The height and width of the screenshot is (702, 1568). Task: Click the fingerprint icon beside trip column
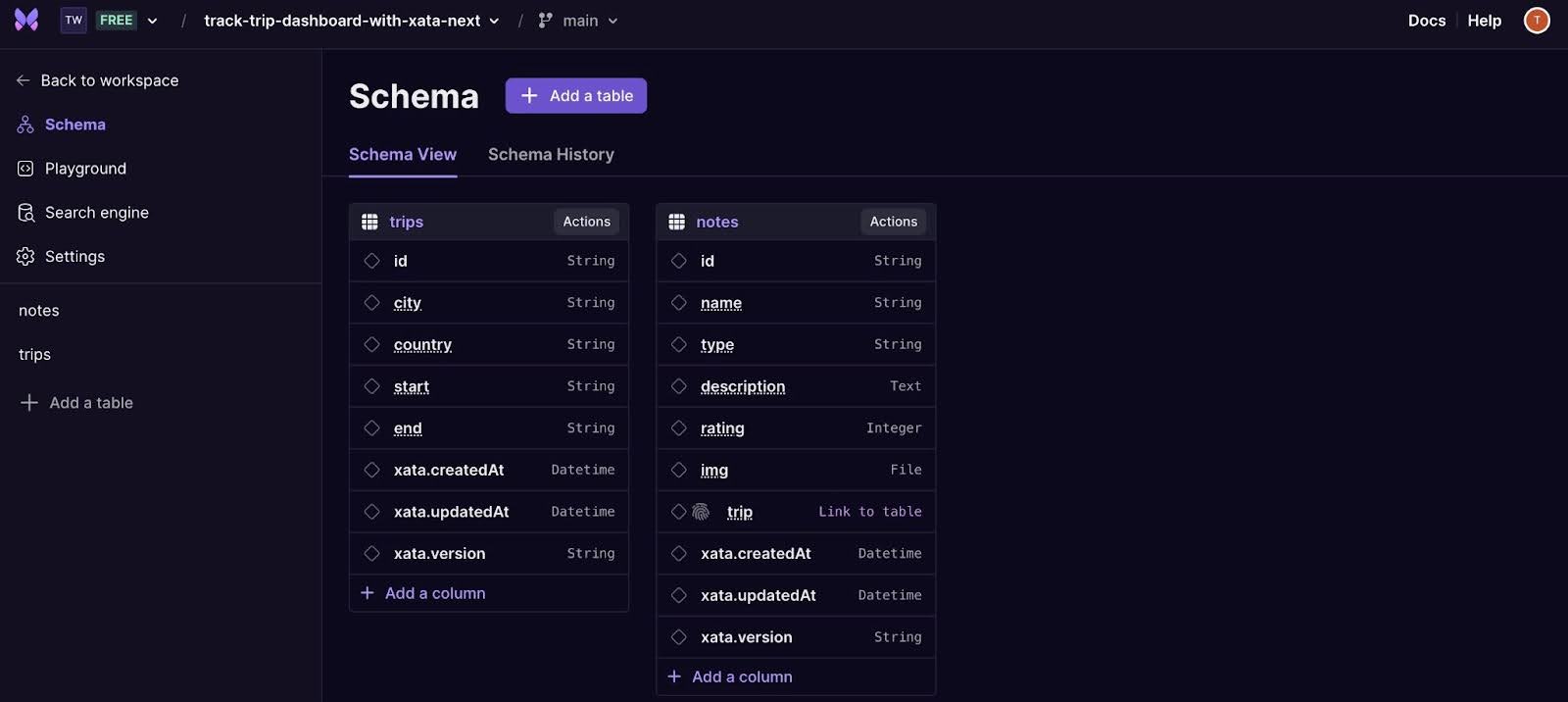pos(701,512)
